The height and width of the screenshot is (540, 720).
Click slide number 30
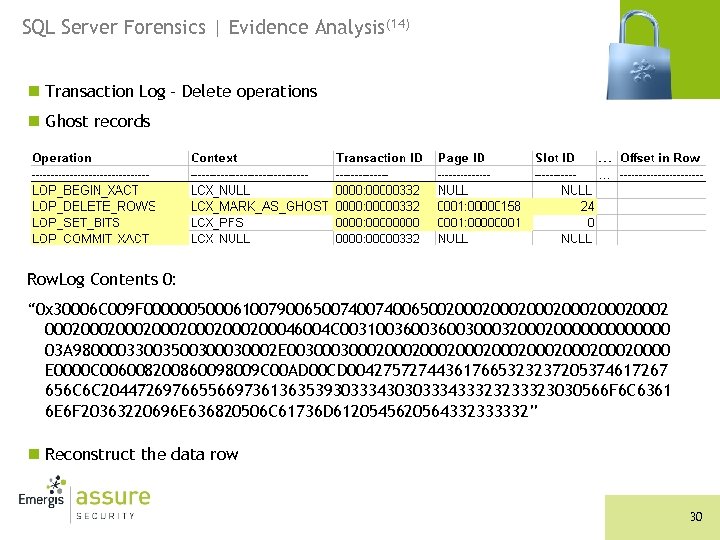coord(696,517)
